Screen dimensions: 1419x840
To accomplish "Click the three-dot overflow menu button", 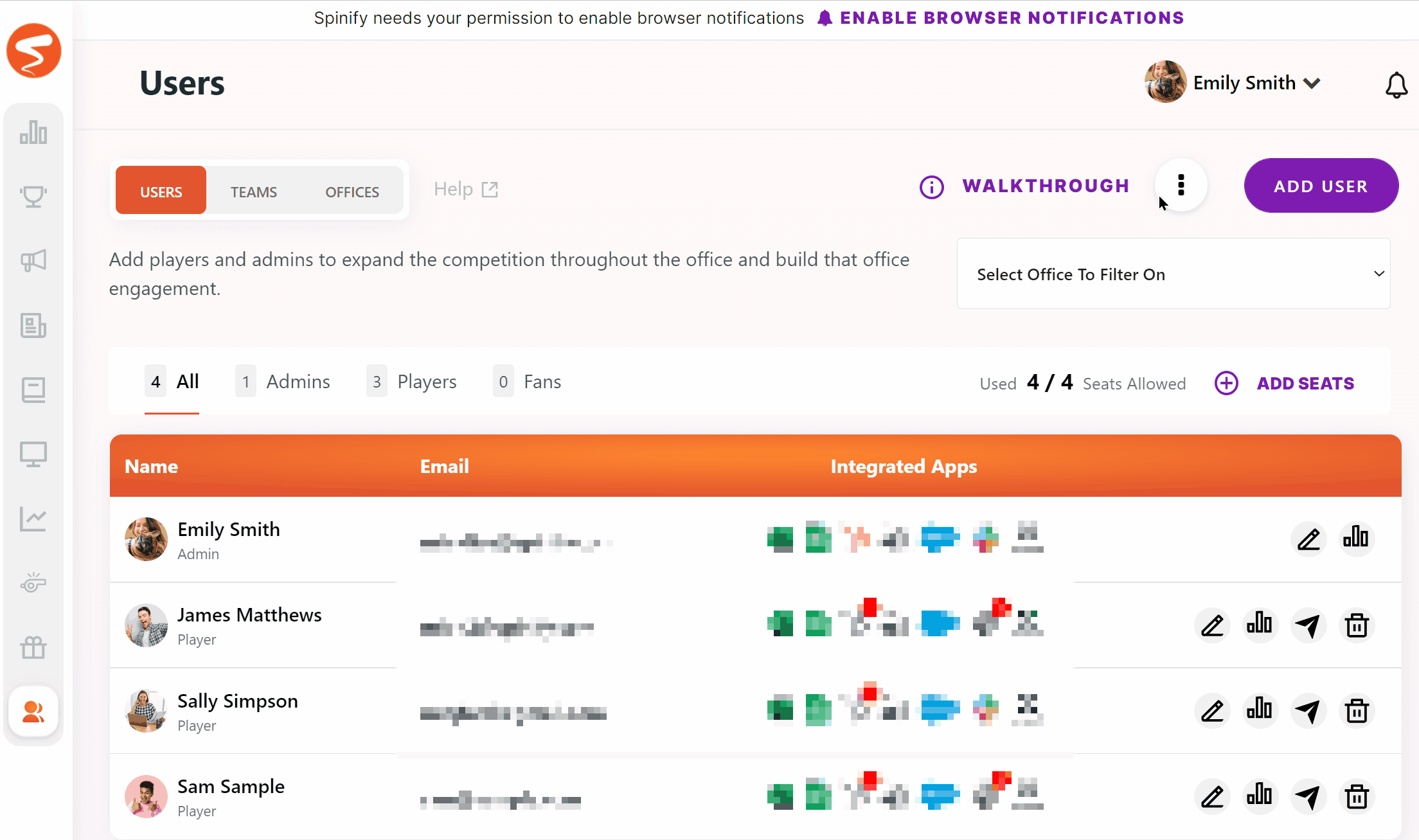I will (1182, 185).
